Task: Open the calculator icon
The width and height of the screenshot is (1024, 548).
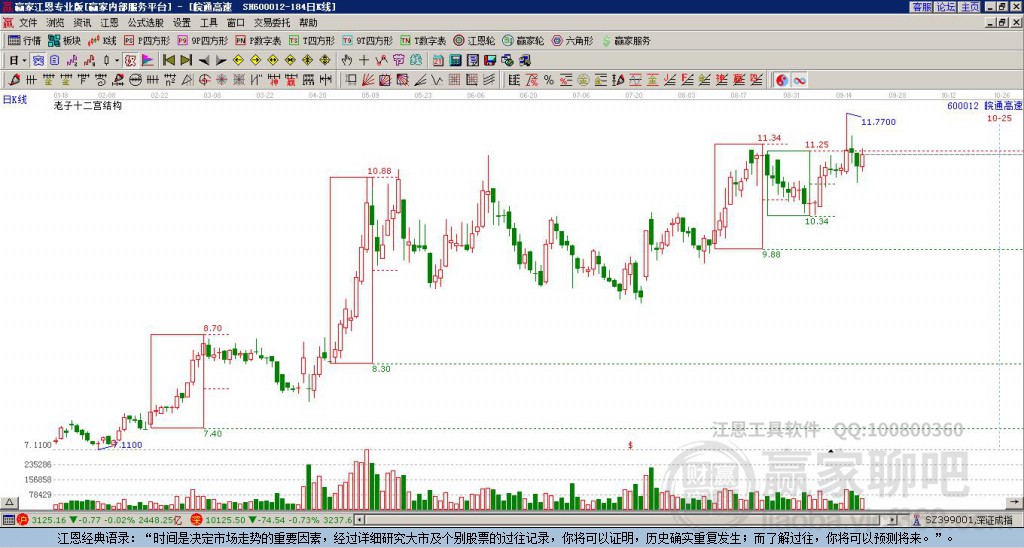Action: coord(455,61)
